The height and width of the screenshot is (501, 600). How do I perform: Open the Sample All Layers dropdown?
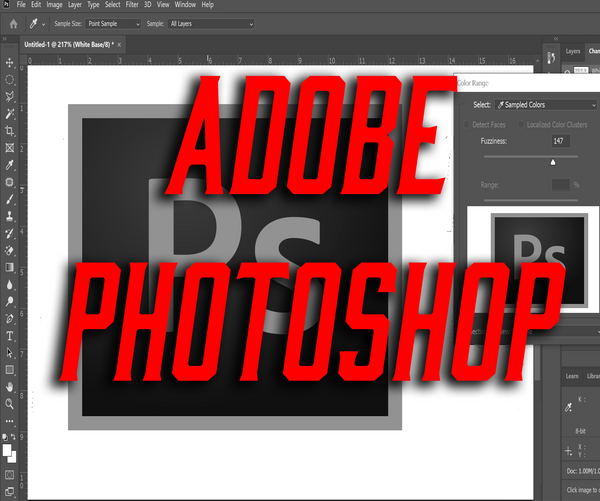coord(211,24)
